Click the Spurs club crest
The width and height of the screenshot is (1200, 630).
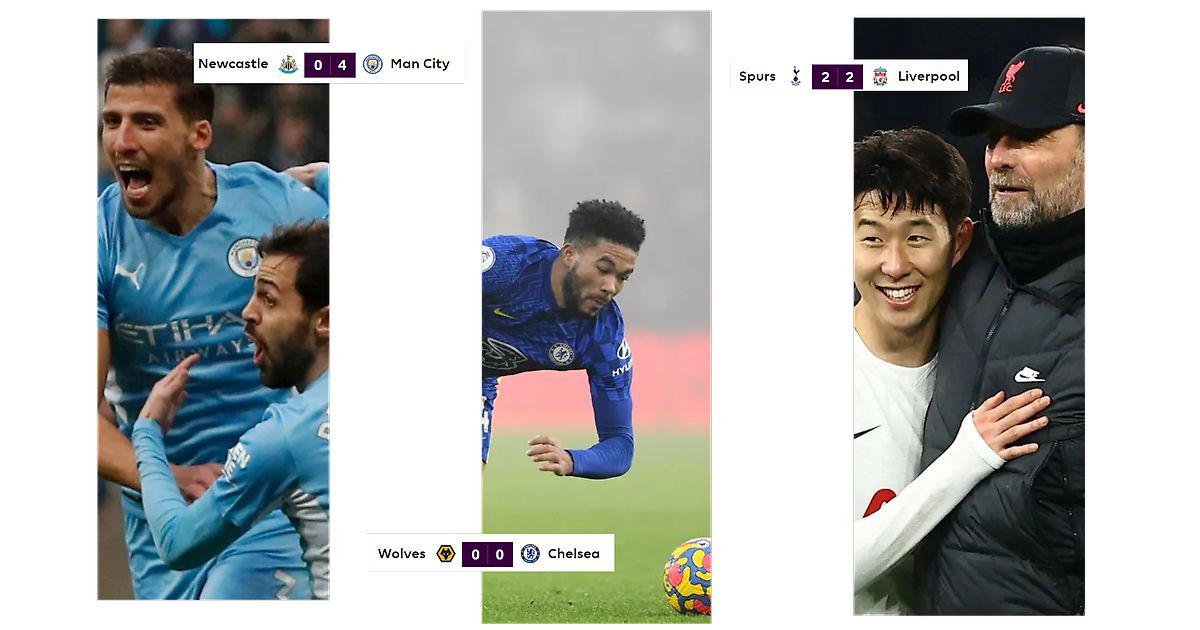(x=796, y=76)
